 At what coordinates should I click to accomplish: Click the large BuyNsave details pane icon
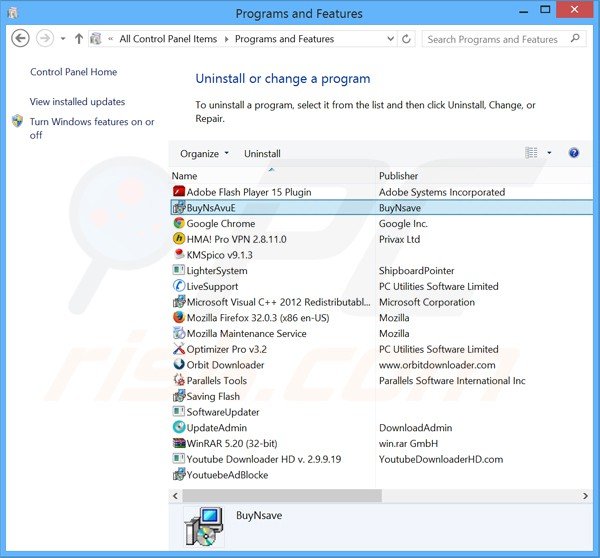(204, 526)
